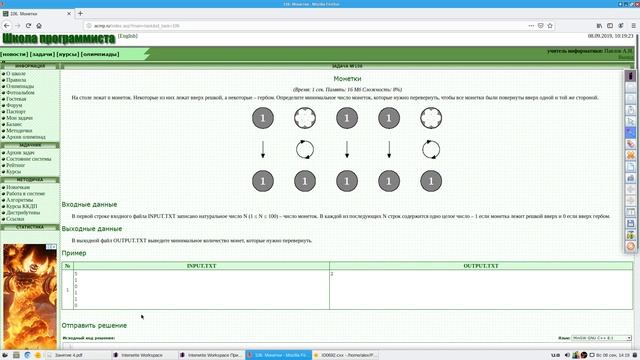640x360 pixels.
Task: Open the system start menu in taskbar
Action: point(4,355)
